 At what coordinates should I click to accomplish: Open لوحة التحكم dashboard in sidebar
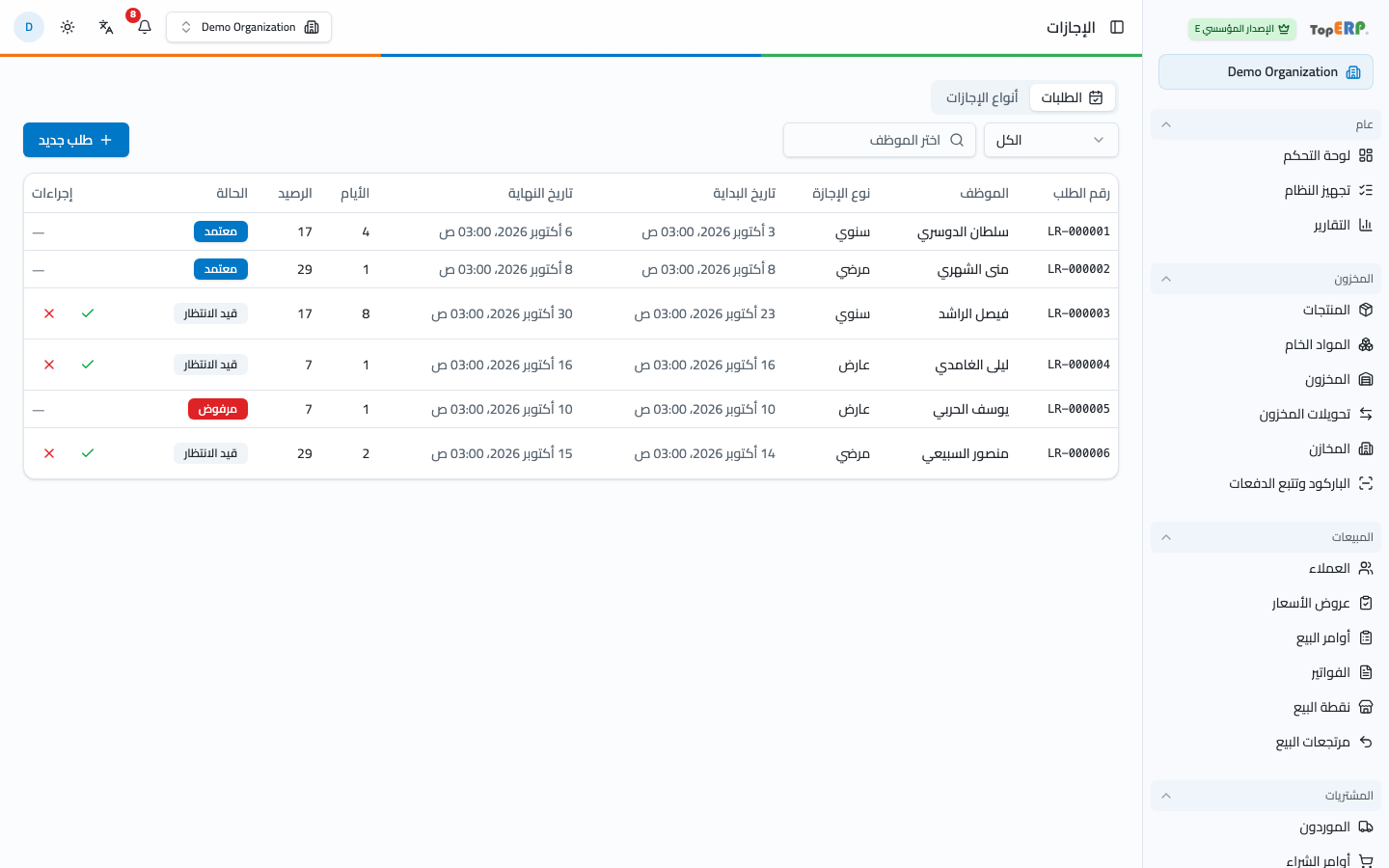tap(1266, 155)
